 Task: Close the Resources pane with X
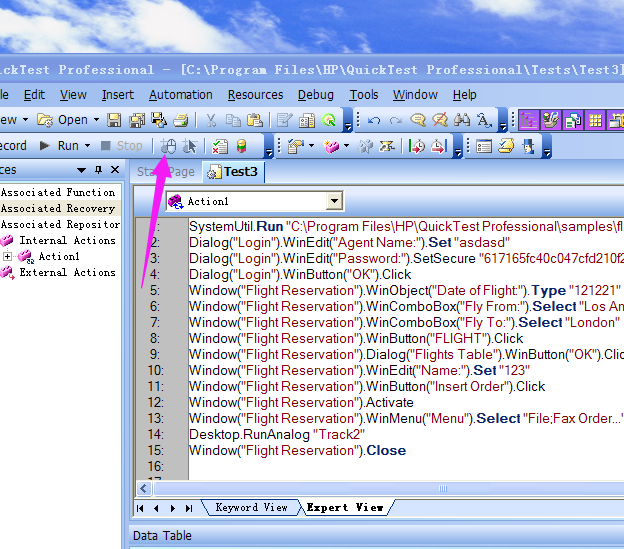coord(115,170)
